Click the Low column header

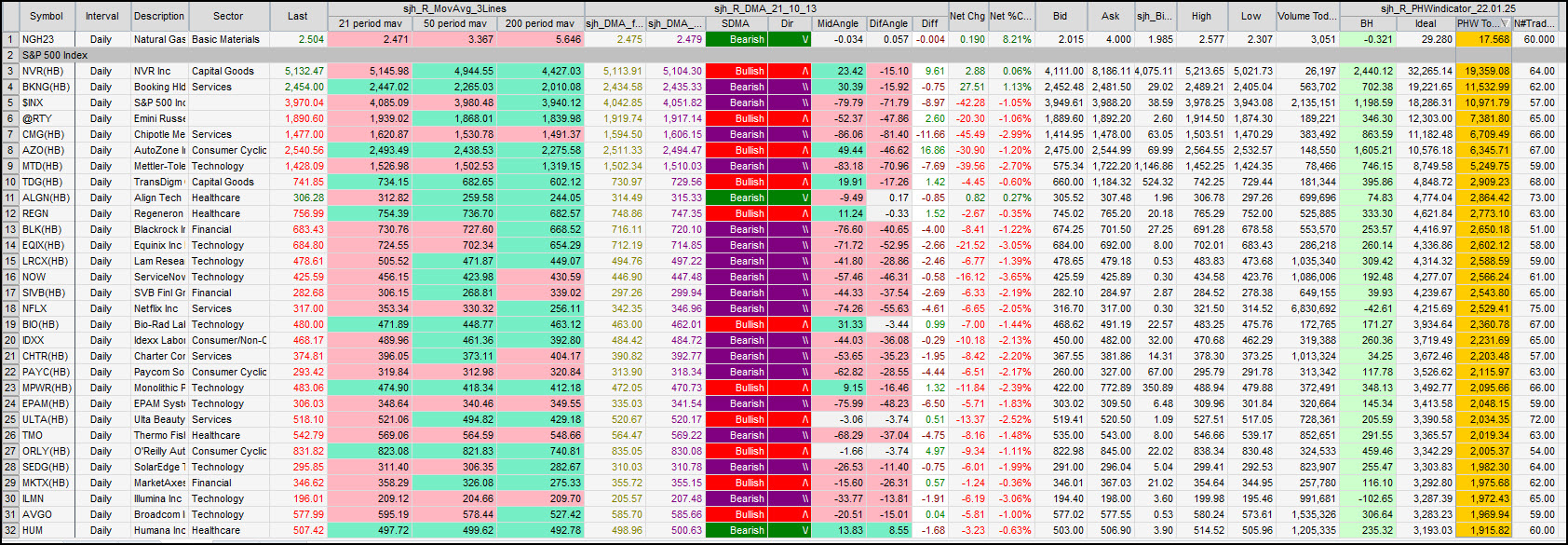pyautogui.click(x=1250, y=16)
